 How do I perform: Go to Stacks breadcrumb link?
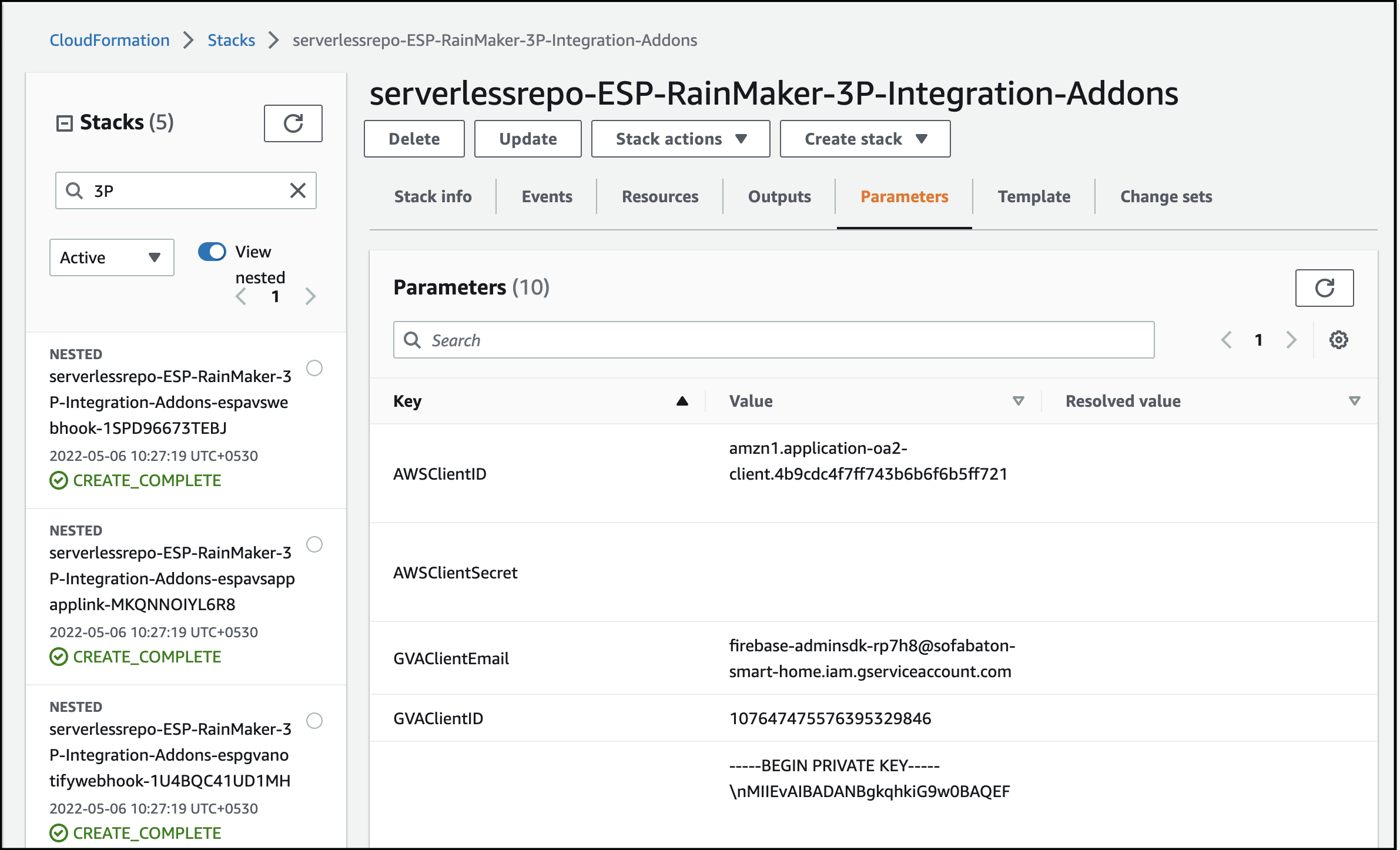point(231,40)
